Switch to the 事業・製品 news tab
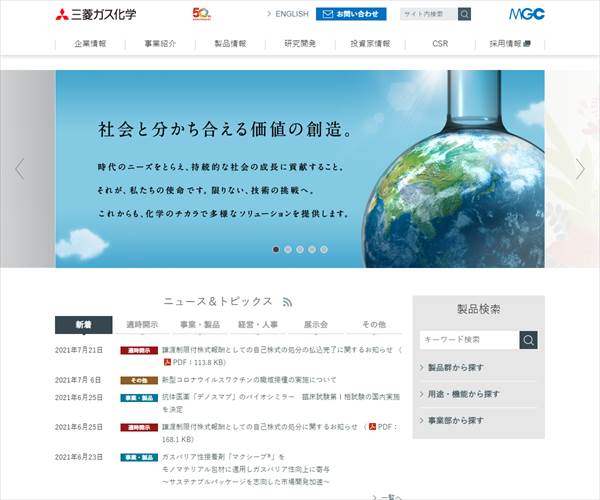This screenshot has height=500, width=600. [x=200, y=325]
